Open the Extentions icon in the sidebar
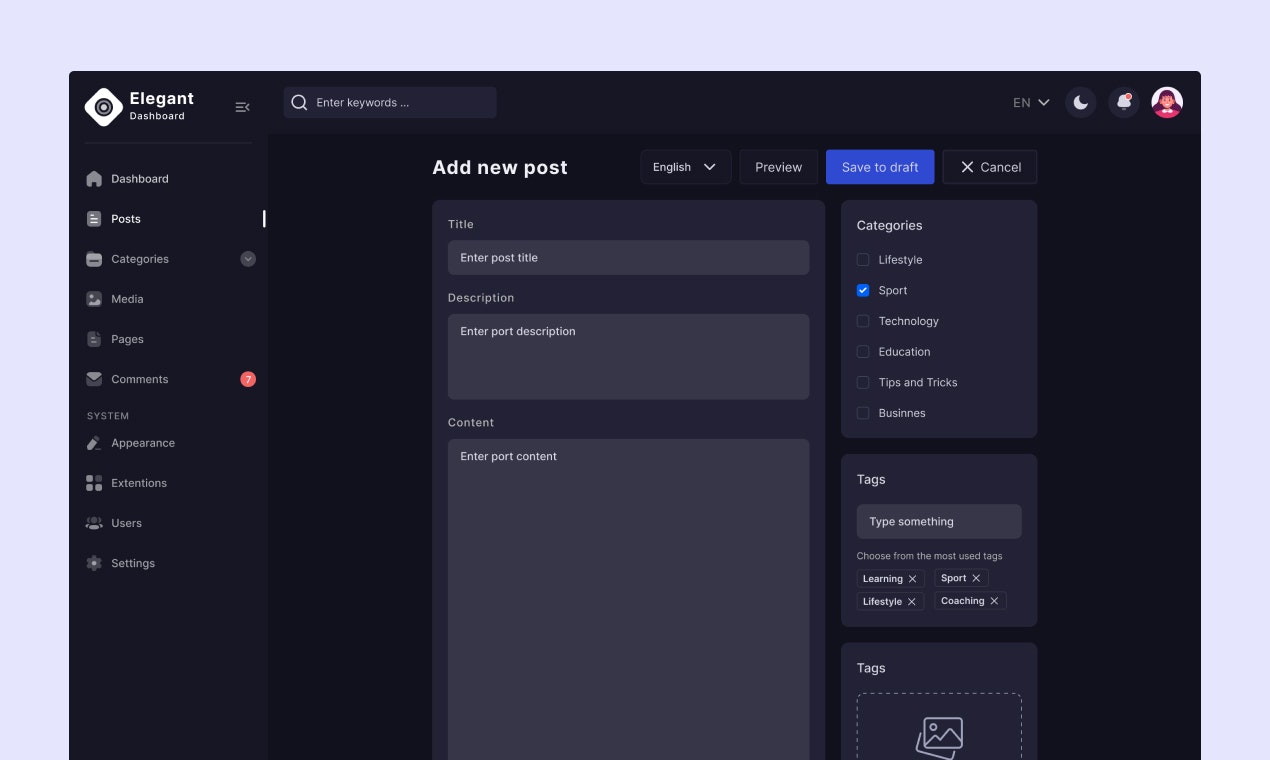1270x760 pixels. pyautogui.click(x=93, y=483)
